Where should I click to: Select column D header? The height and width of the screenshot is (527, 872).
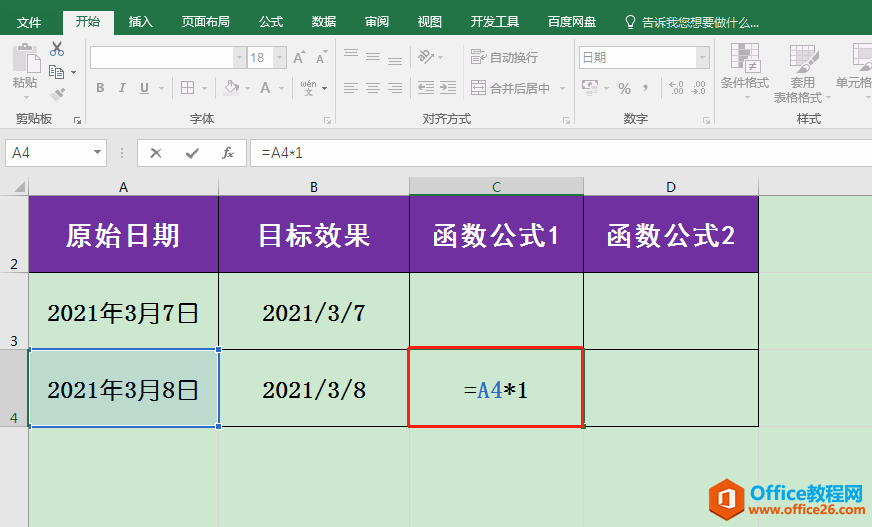pyautogui.click(x=671, y=187)
